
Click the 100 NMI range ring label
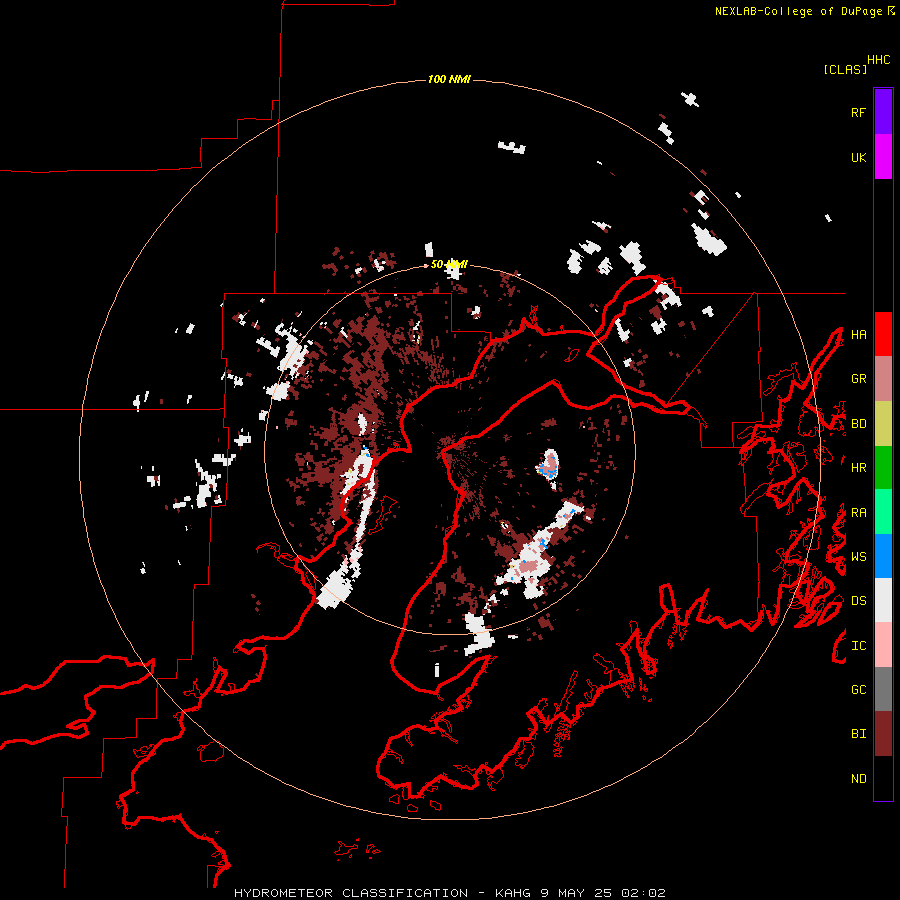point(449,79)
